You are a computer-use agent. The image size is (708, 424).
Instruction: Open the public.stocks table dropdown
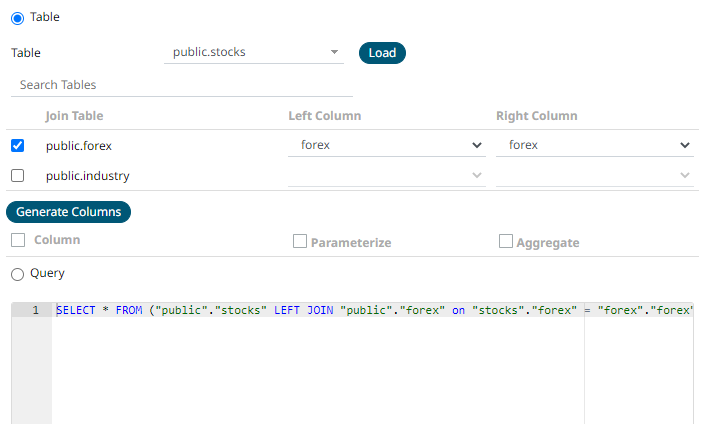pyautogui.click(x=253, y=53)
